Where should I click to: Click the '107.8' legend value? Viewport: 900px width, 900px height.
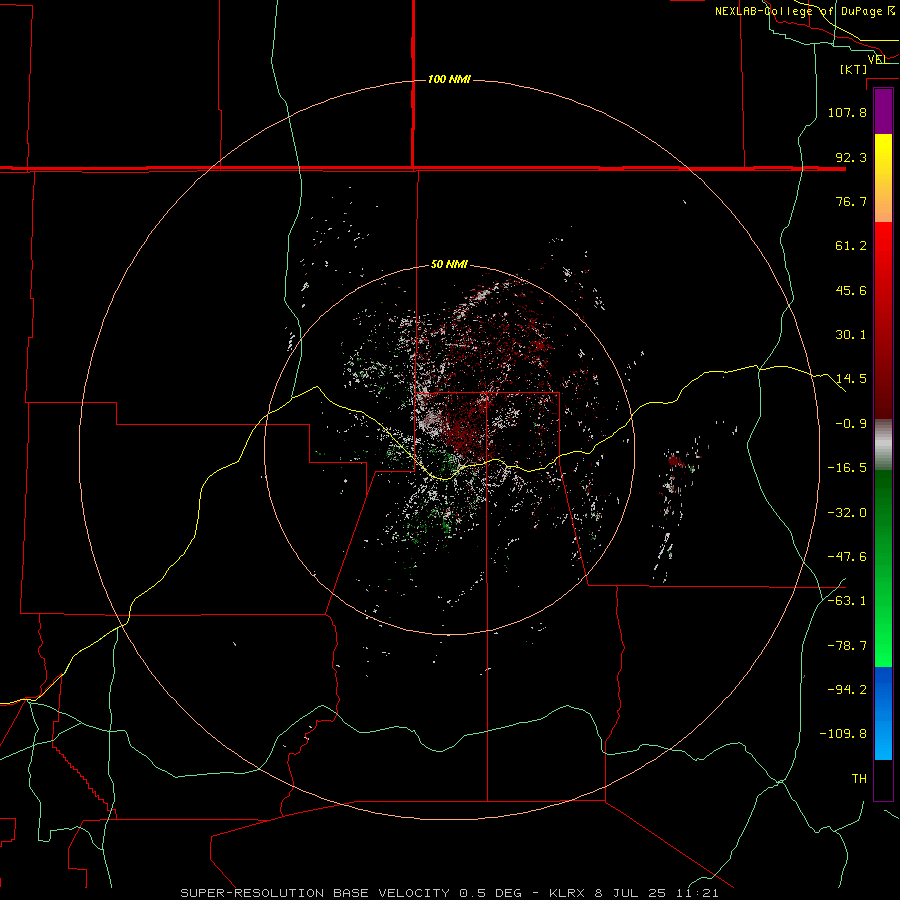coord(847,112)
